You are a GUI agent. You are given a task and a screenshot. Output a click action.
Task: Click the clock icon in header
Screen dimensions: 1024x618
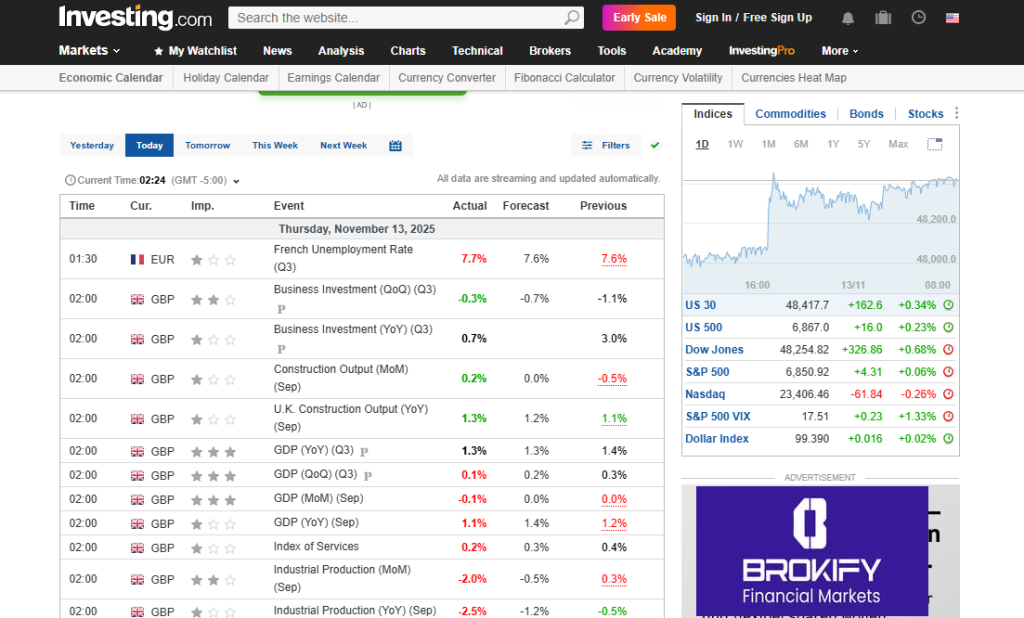[x=918, y=18]
